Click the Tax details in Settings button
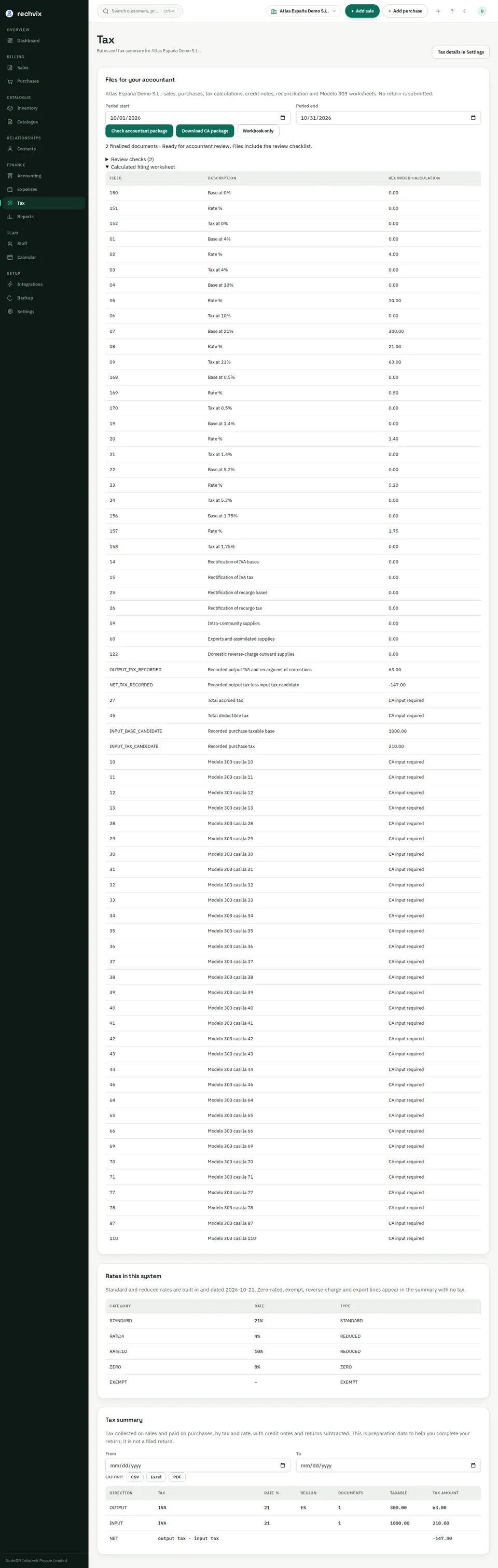The image size is (498, 1568). pyautogui.click(x=460, y=52)
